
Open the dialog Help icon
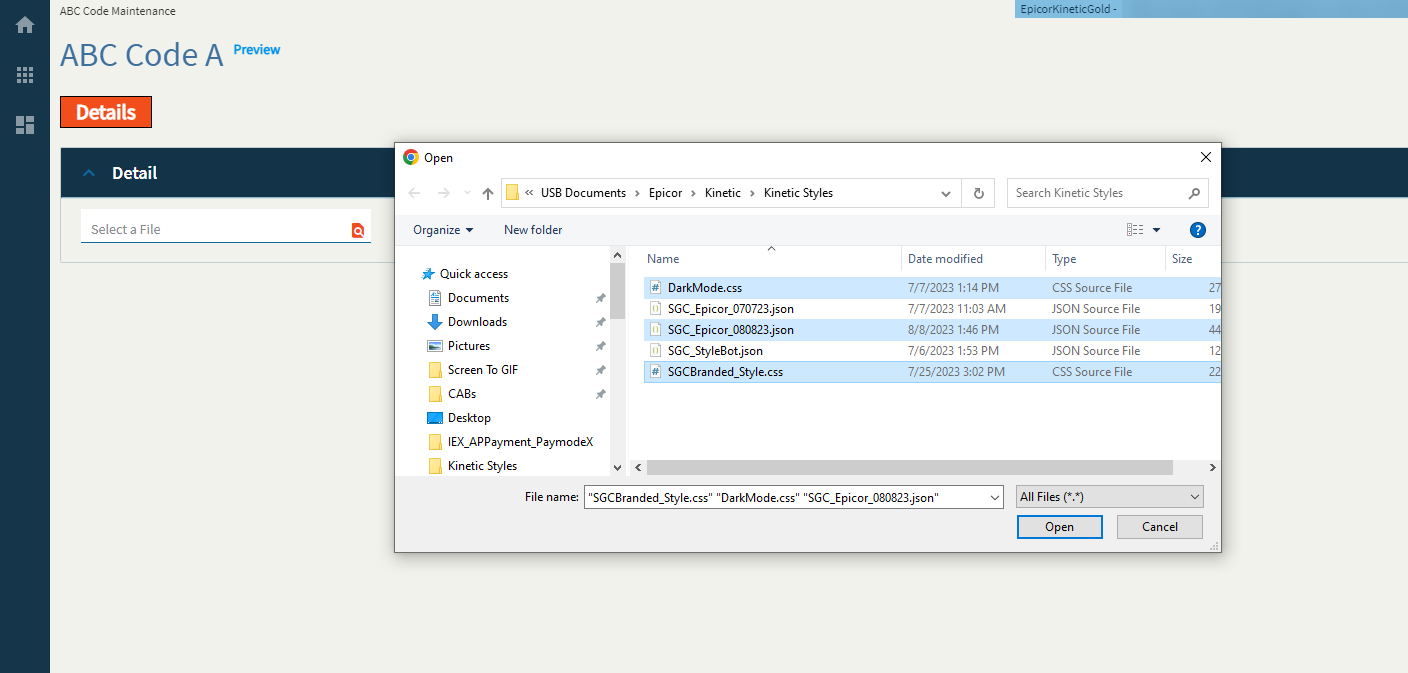tap(1198, 230)
